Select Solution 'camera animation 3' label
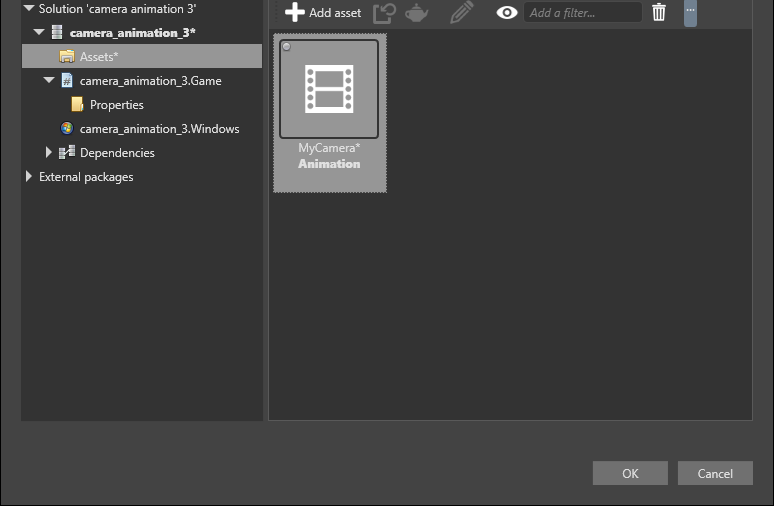Viewport: 774px width, 506px height. (x=117, y=9)
